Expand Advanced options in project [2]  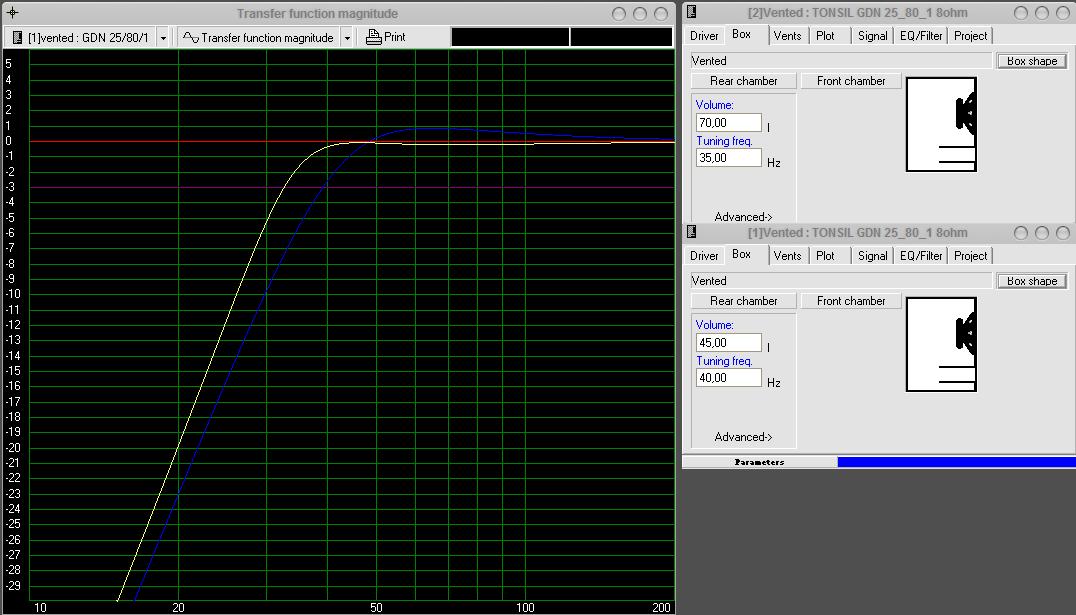[x=743, y=217]
